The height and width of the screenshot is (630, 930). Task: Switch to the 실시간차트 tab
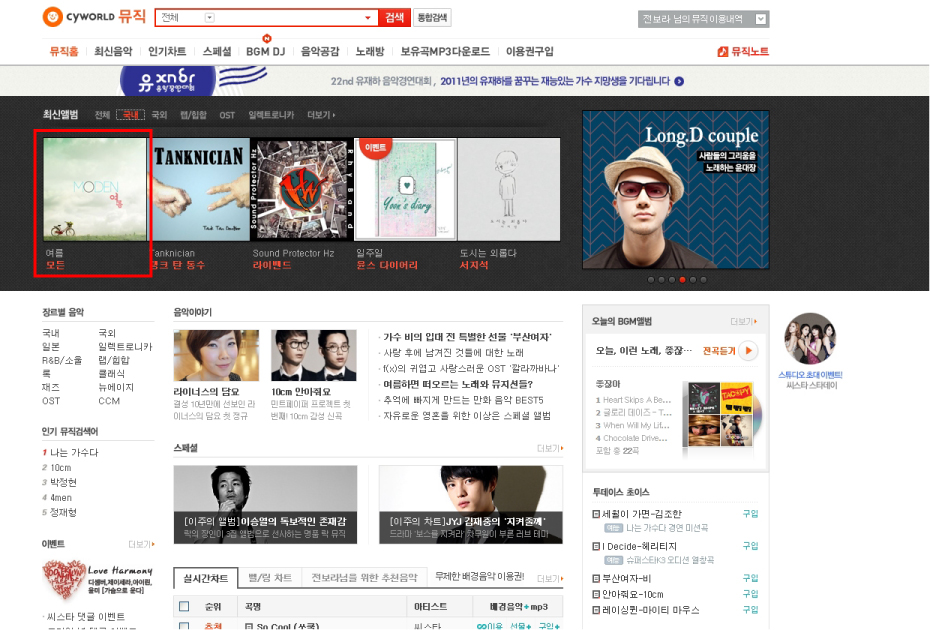click(x=206, y=578)
